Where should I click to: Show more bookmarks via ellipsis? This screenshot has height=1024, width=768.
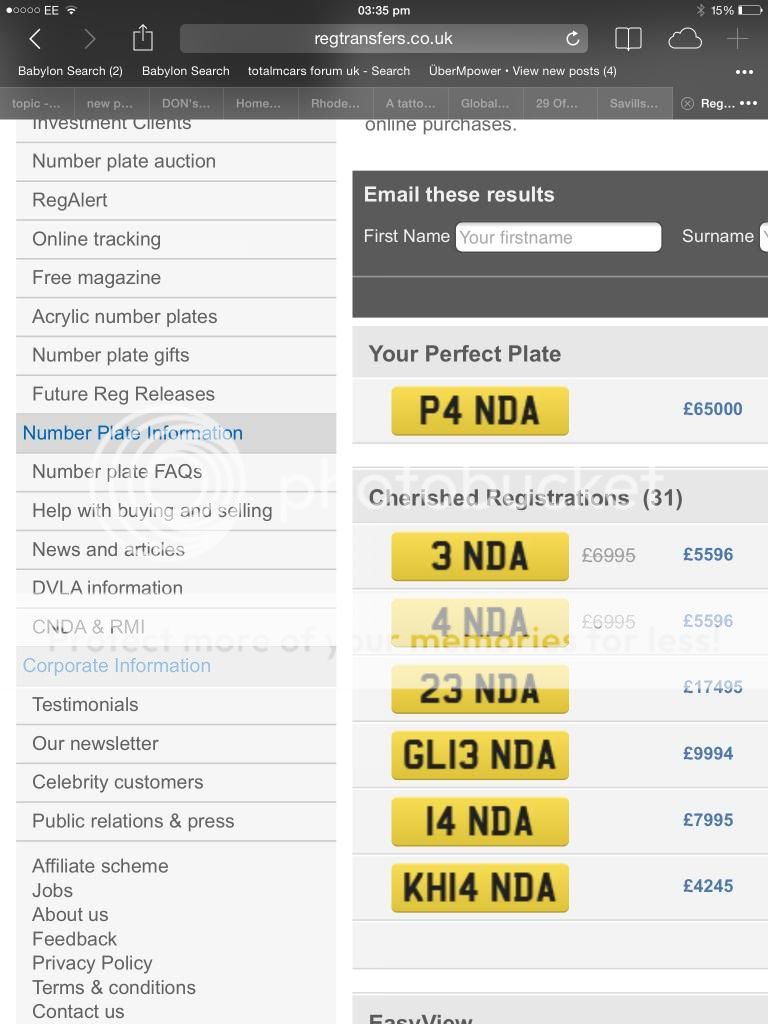click(x=744, y=71)
